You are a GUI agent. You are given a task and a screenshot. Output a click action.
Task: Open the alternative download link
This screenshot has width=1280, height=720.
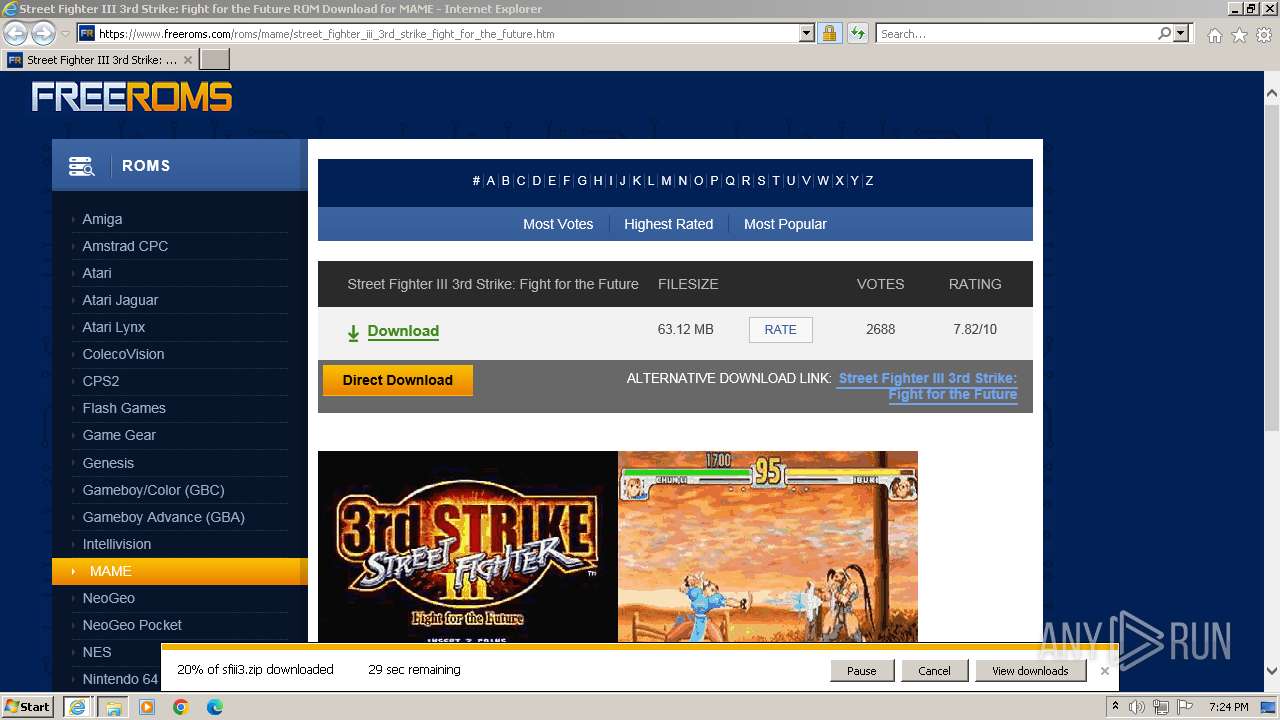tap(928, 386)
